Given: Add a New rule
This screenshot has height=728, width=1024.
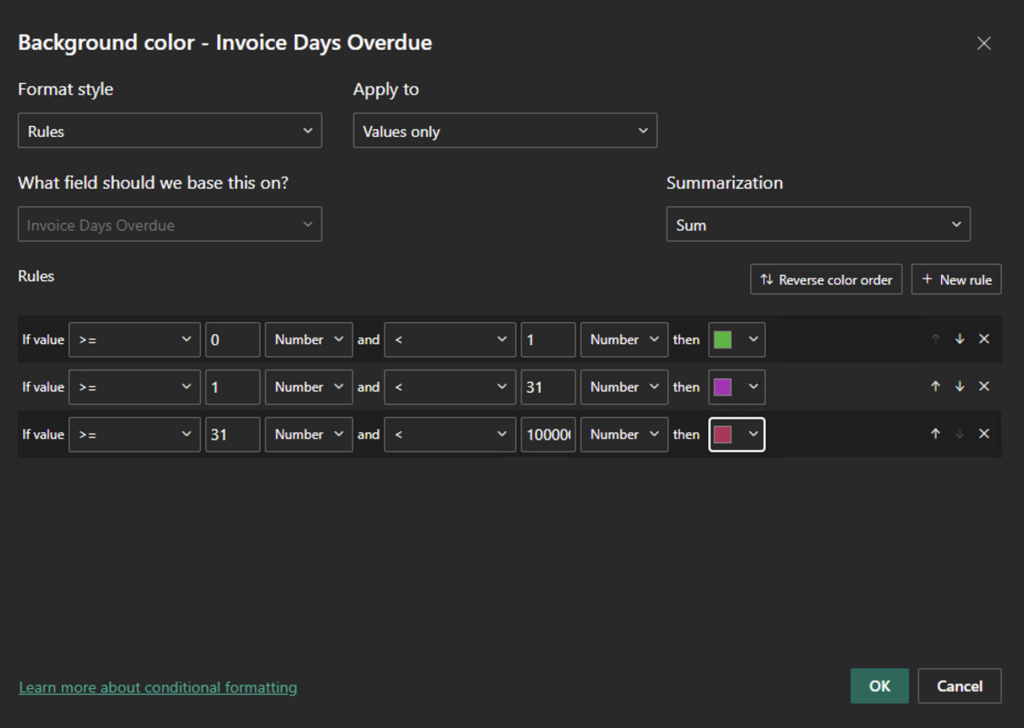Looking at the screenshot, I should pos(956,279).
